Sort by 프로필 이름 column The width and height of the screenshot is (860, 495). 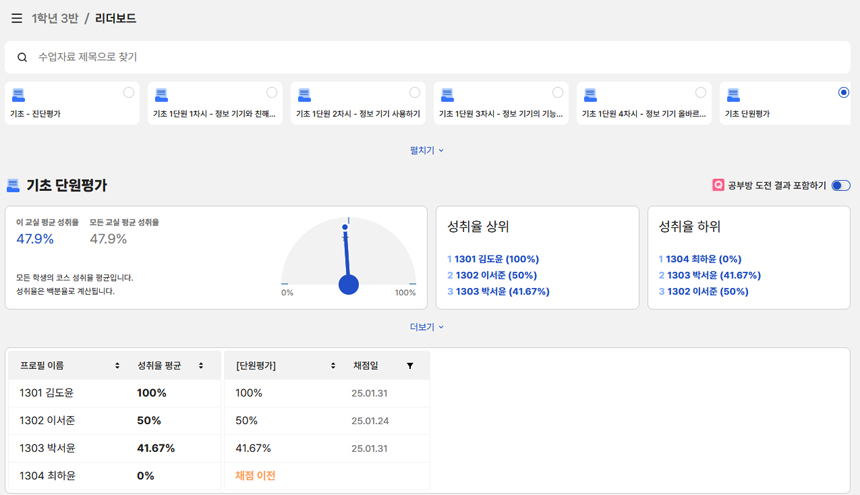coord(117,366)
